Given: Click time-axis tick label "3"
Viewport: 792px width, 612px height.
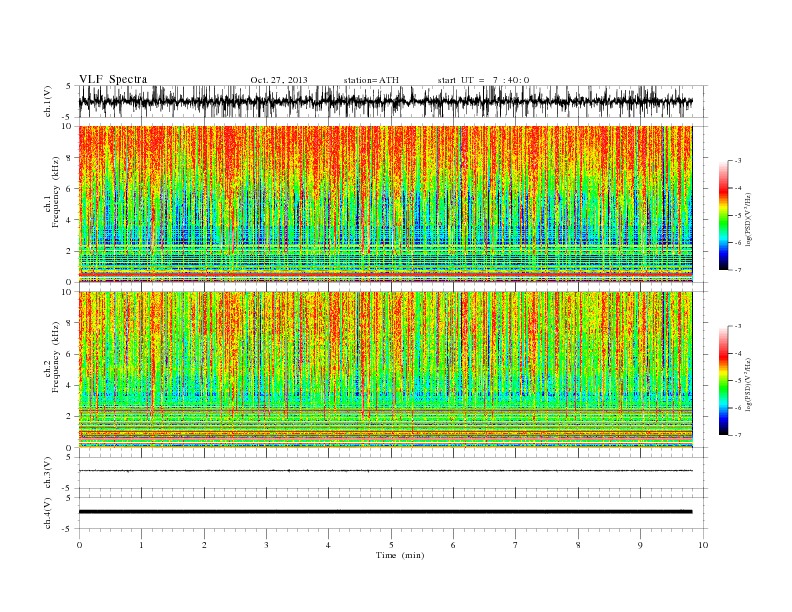Looking at the screenshot, I should pyautogui.click(x=266, y=545).
